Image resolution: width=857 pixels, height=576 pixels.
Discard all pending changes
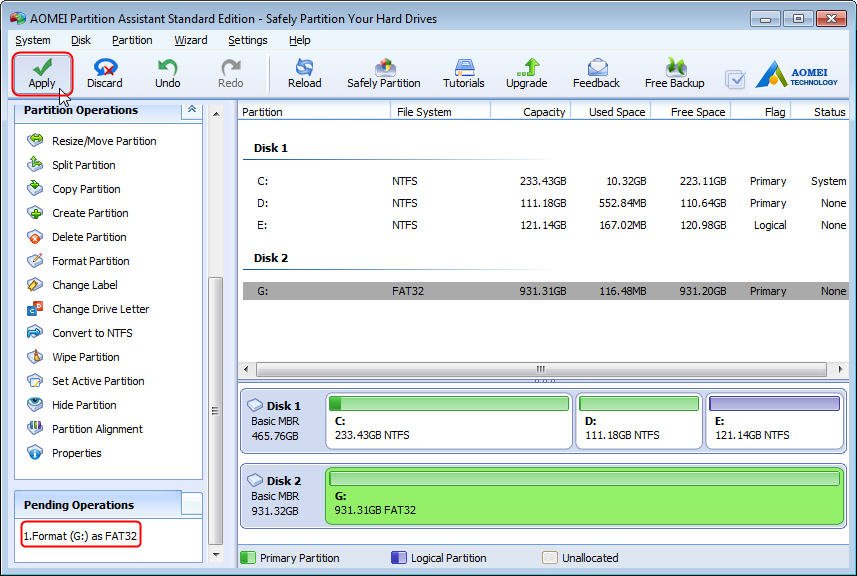pyautogui.click(x=104, y=74)
